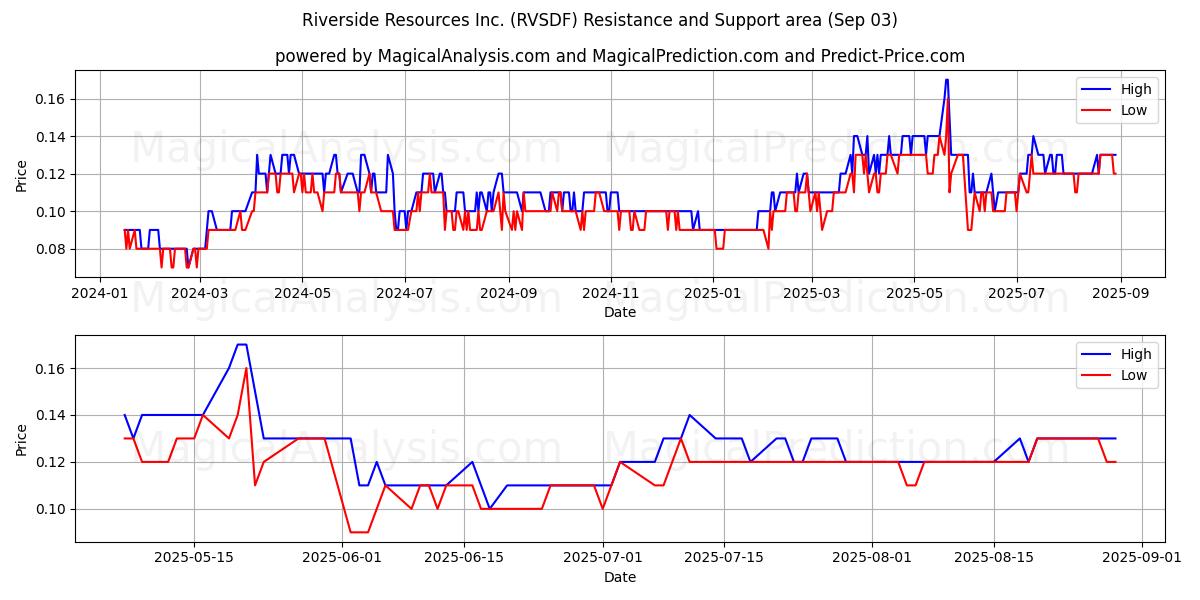Click the 0.17 High peak in the bottom chart
Viewport: 1200px width, 600px height.
[241, 345]
